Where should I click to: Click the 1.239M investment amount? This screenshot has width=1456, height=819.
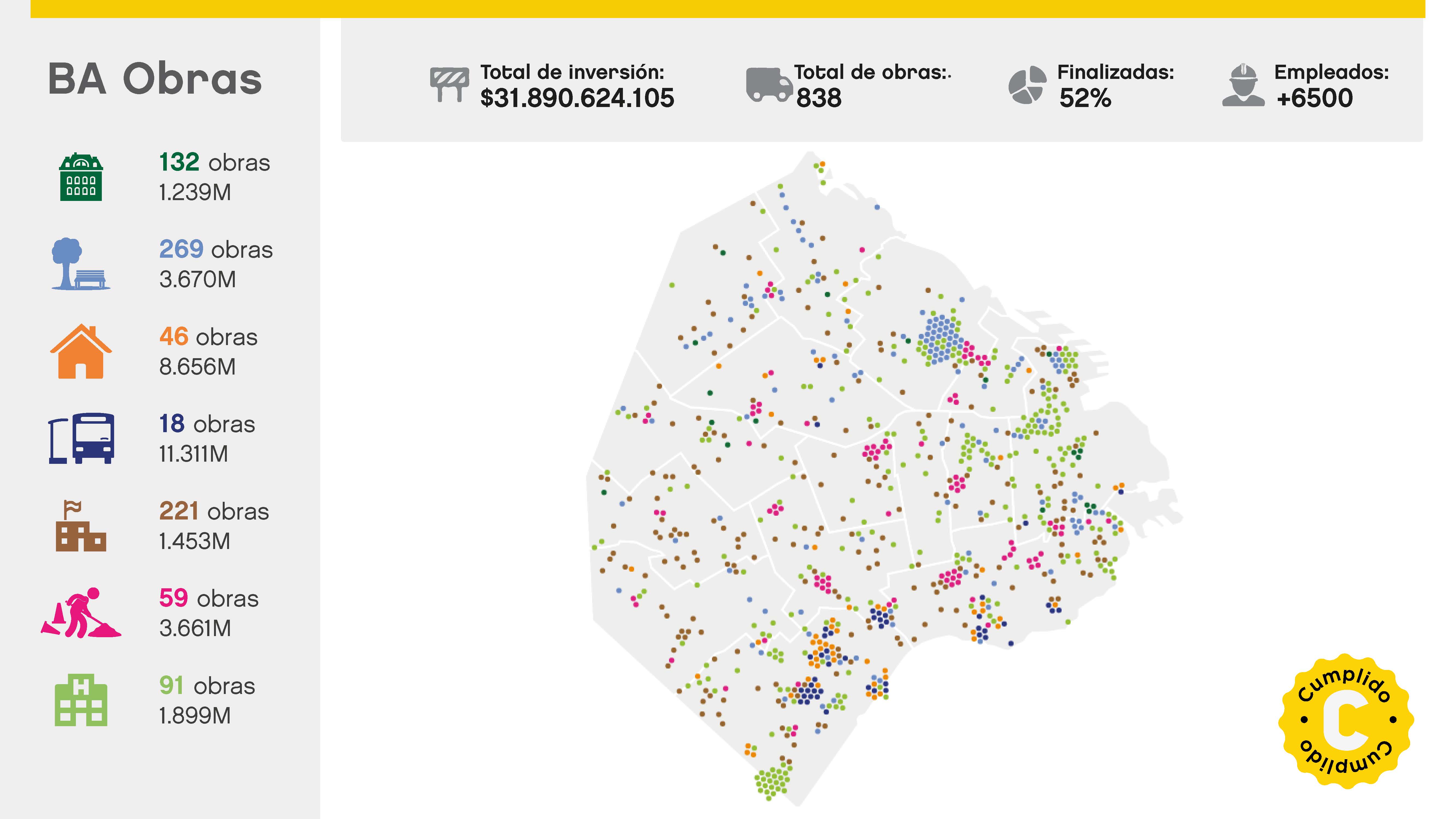point(195,193)
